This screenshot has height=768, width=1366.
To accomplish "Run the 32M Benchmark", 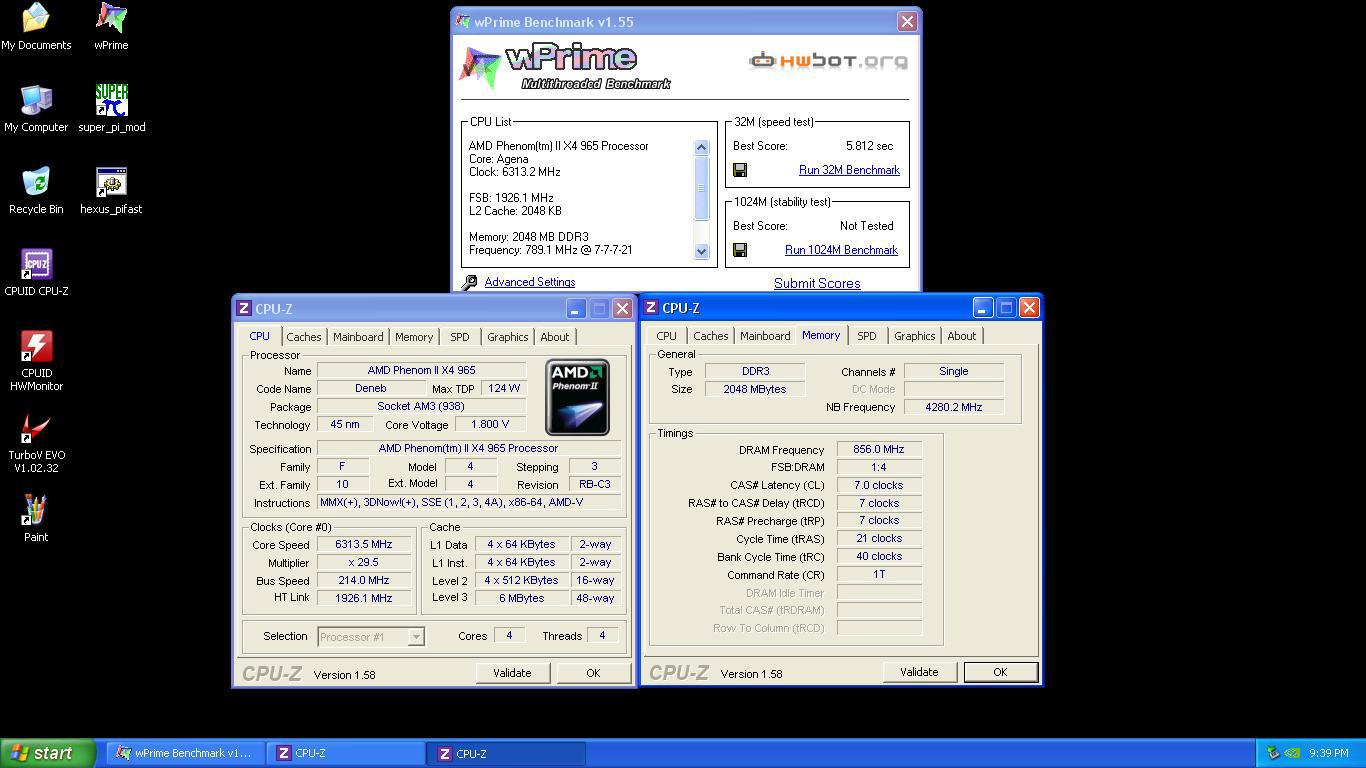I will (849, 170).
